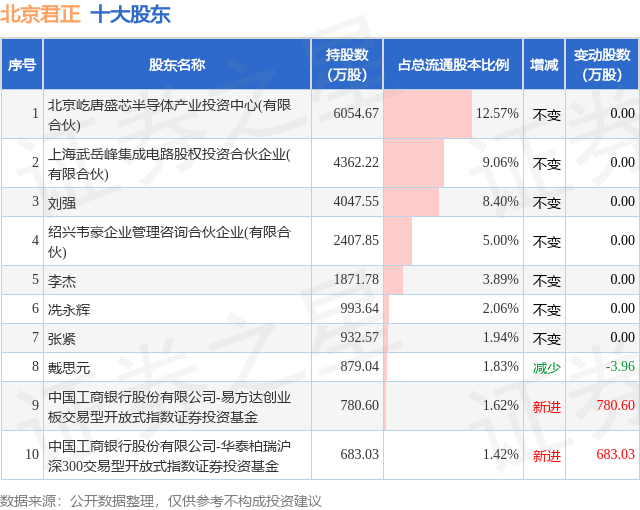
Task: Click holding value 932.57
Action: [x=360, y=337]
